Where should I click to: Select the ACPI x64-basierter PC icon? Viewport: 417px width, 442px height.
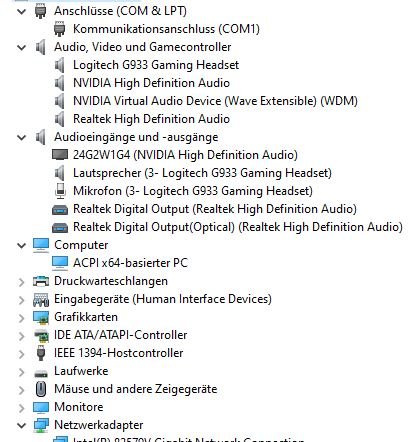tap(60, 263)
